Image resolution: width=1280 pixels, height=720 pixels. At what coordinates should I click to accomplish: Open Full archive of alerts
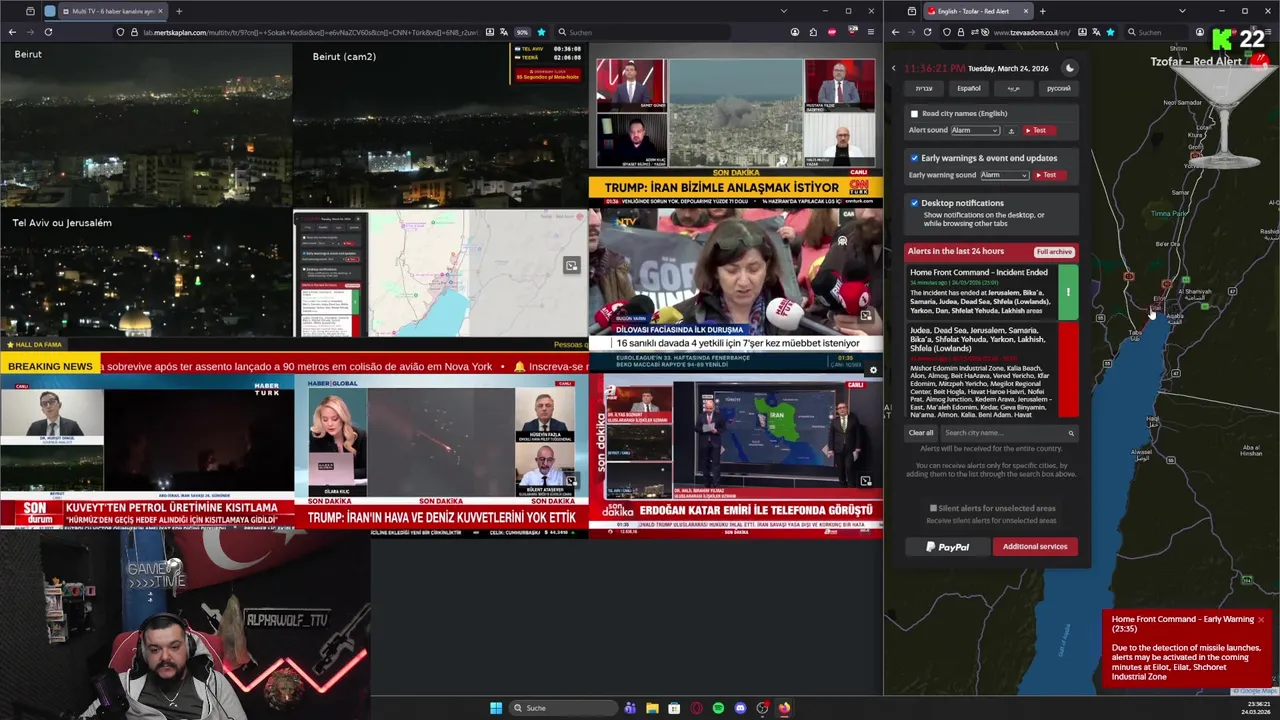click(x=1054, y=252)
